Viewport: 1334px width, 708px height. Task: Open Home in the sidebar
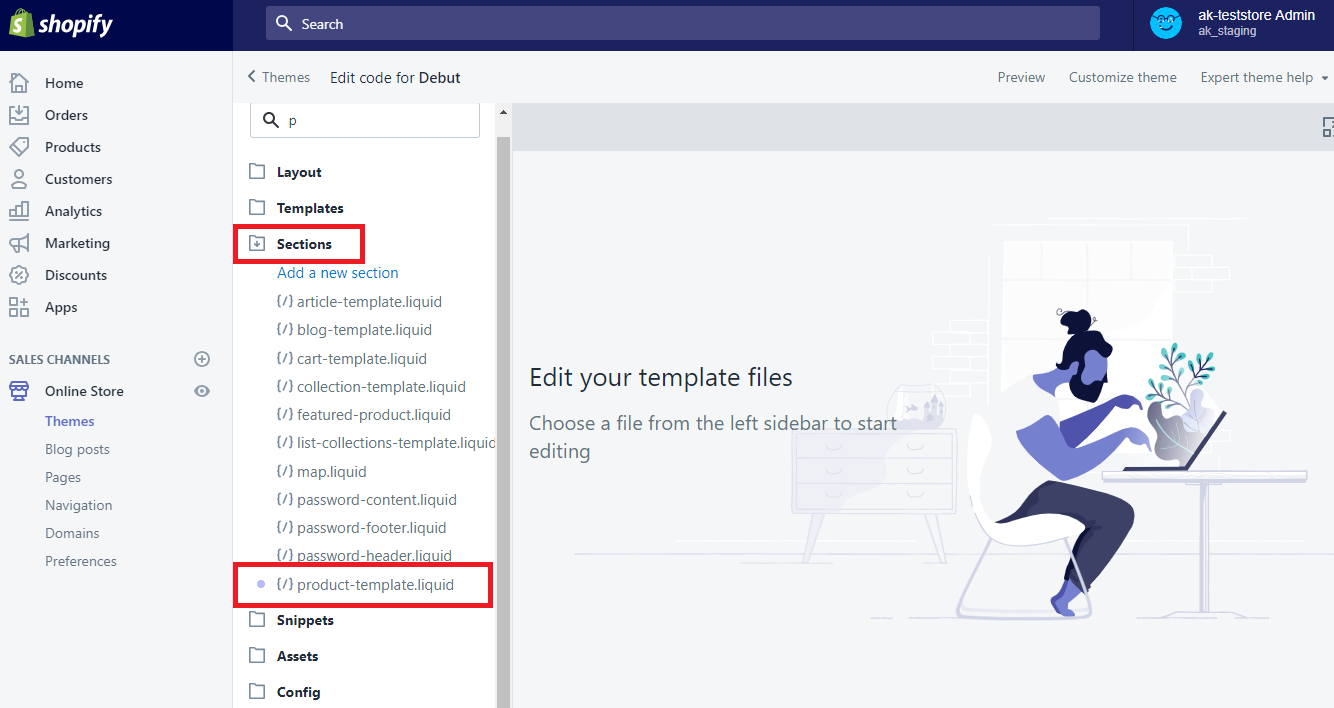coord(64,83)
